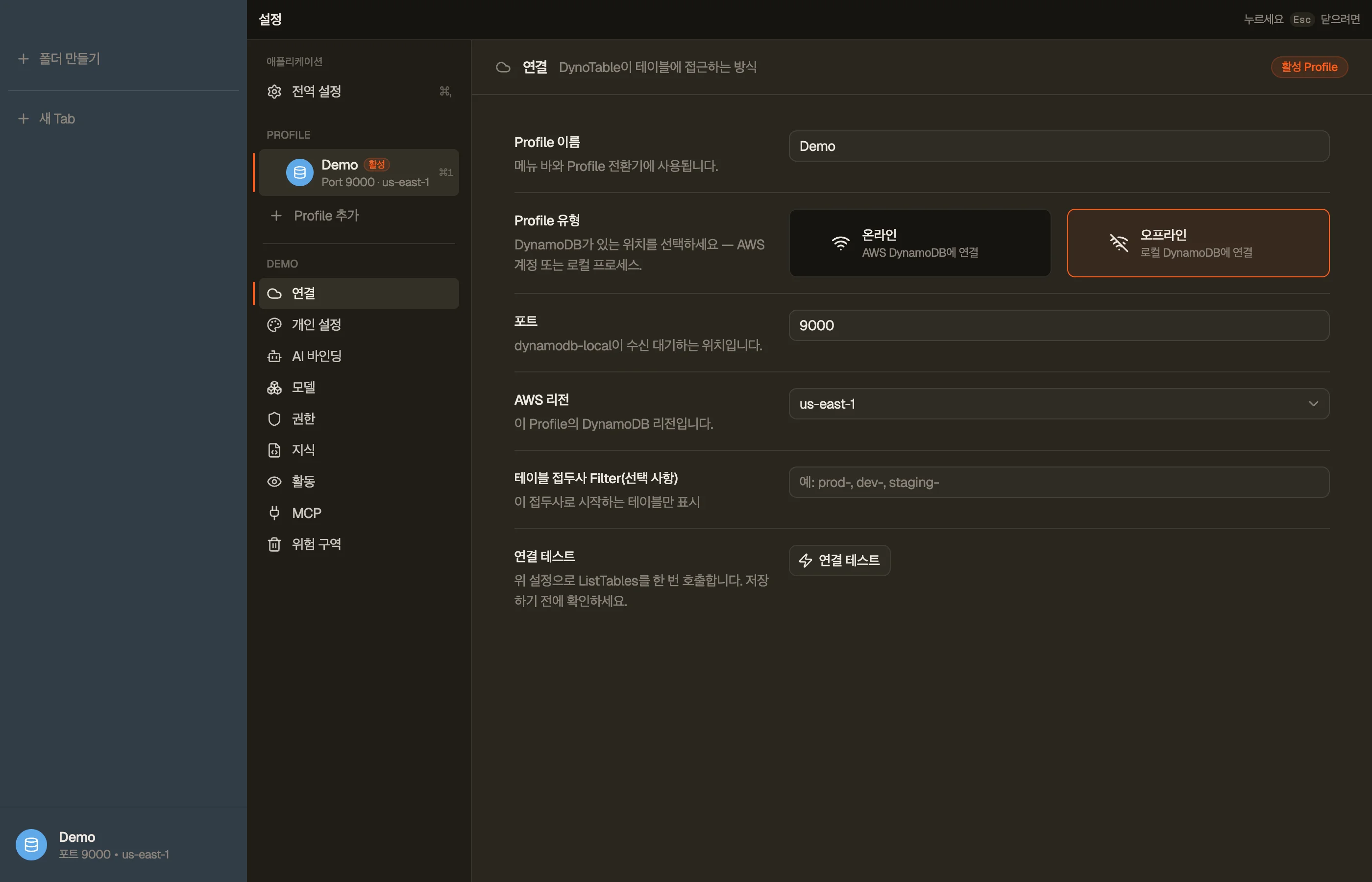Image resolution: width=1372 pixels, height=882 pixels.
Task: Click Profile 추가 to add a profile
Action: pyautogui.click(x=359, y=216)
